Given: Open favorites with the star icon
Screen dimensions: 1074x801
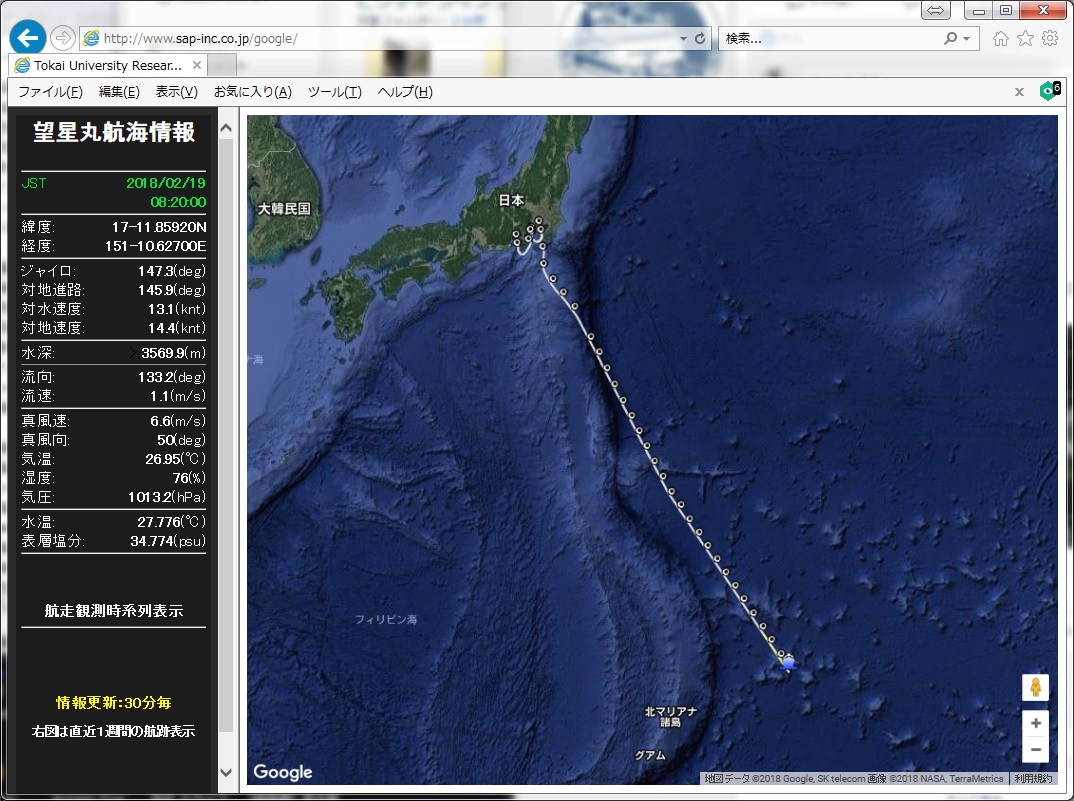Looking at the screenshot, I should point(1025,38).
